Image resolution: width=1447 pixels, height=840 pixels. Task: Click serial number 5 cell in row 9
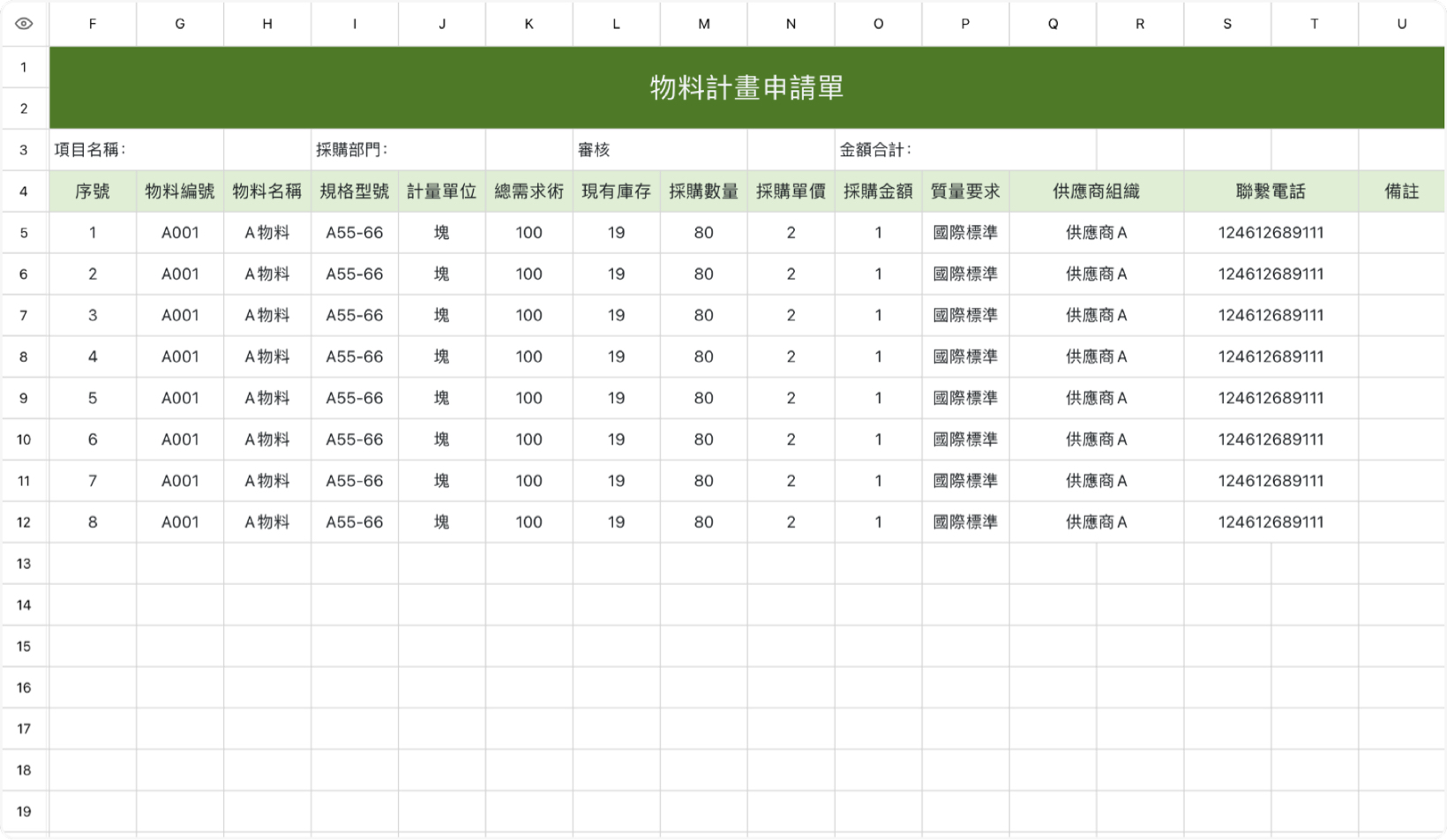[x=93, y=399]
